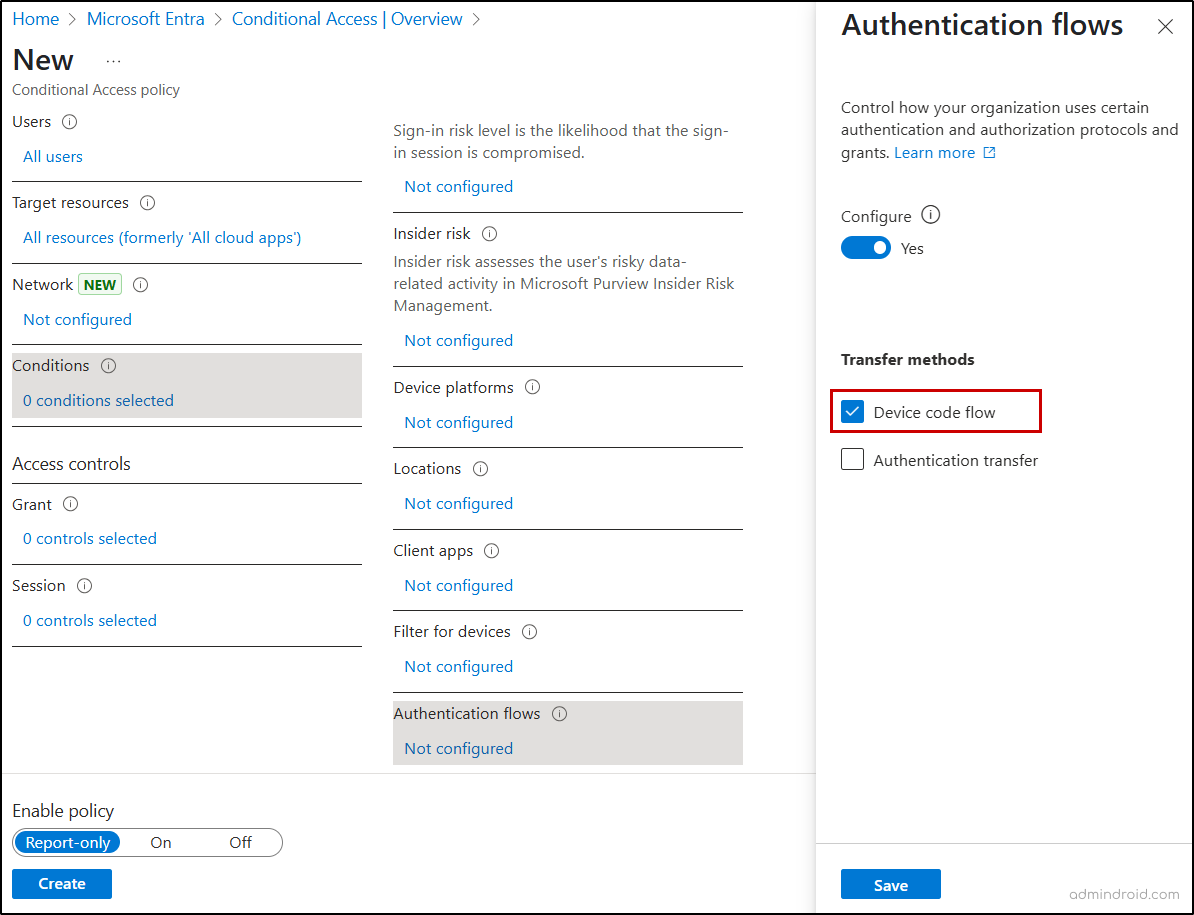This screenshot has width=1194, height=915.
Task: Click the info icon next to Filter for devices
Action: [529, 631]
